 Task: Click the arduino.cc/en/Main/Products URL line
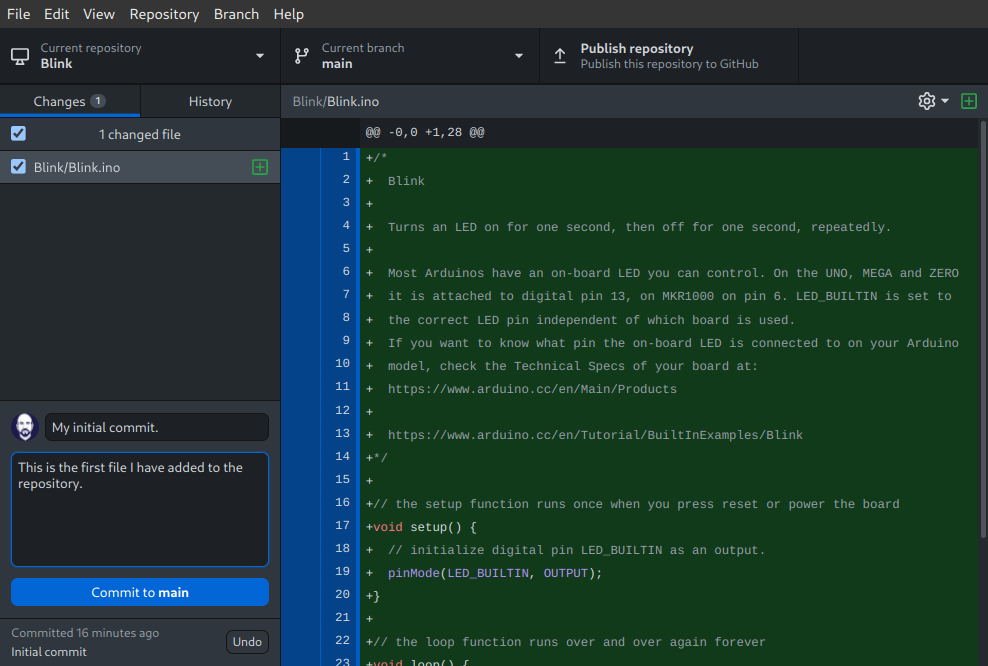point(532,389)
